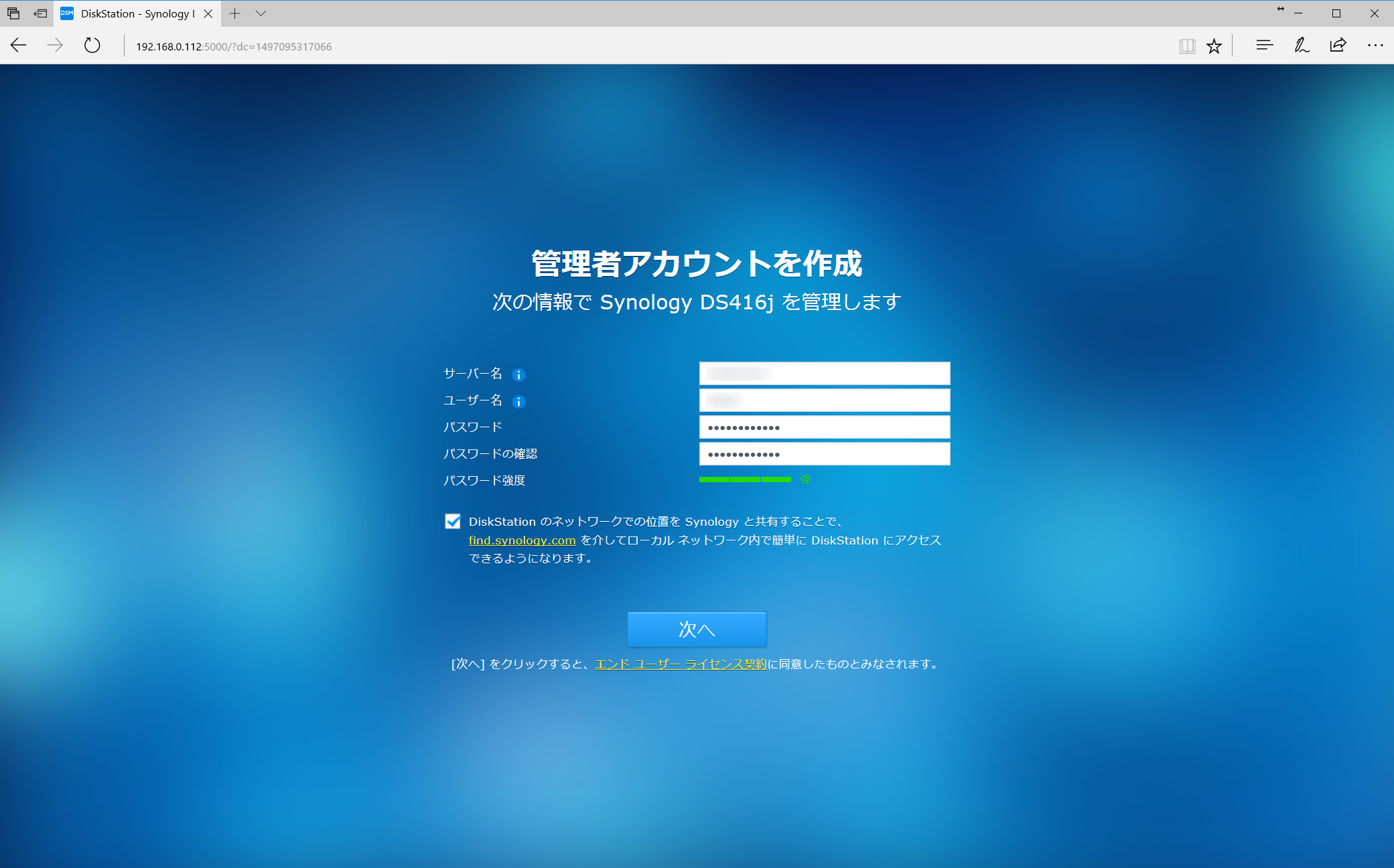Expand the tab preview chevron

261,13
